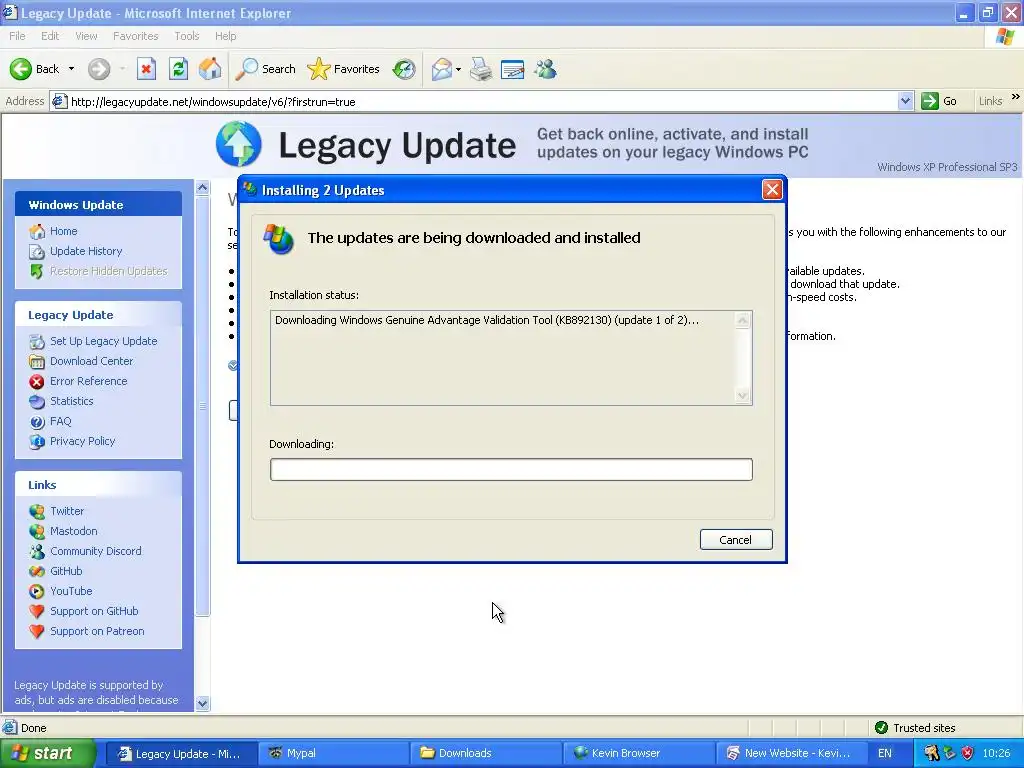Click the red shield tray icon

[x=968, y=753]
